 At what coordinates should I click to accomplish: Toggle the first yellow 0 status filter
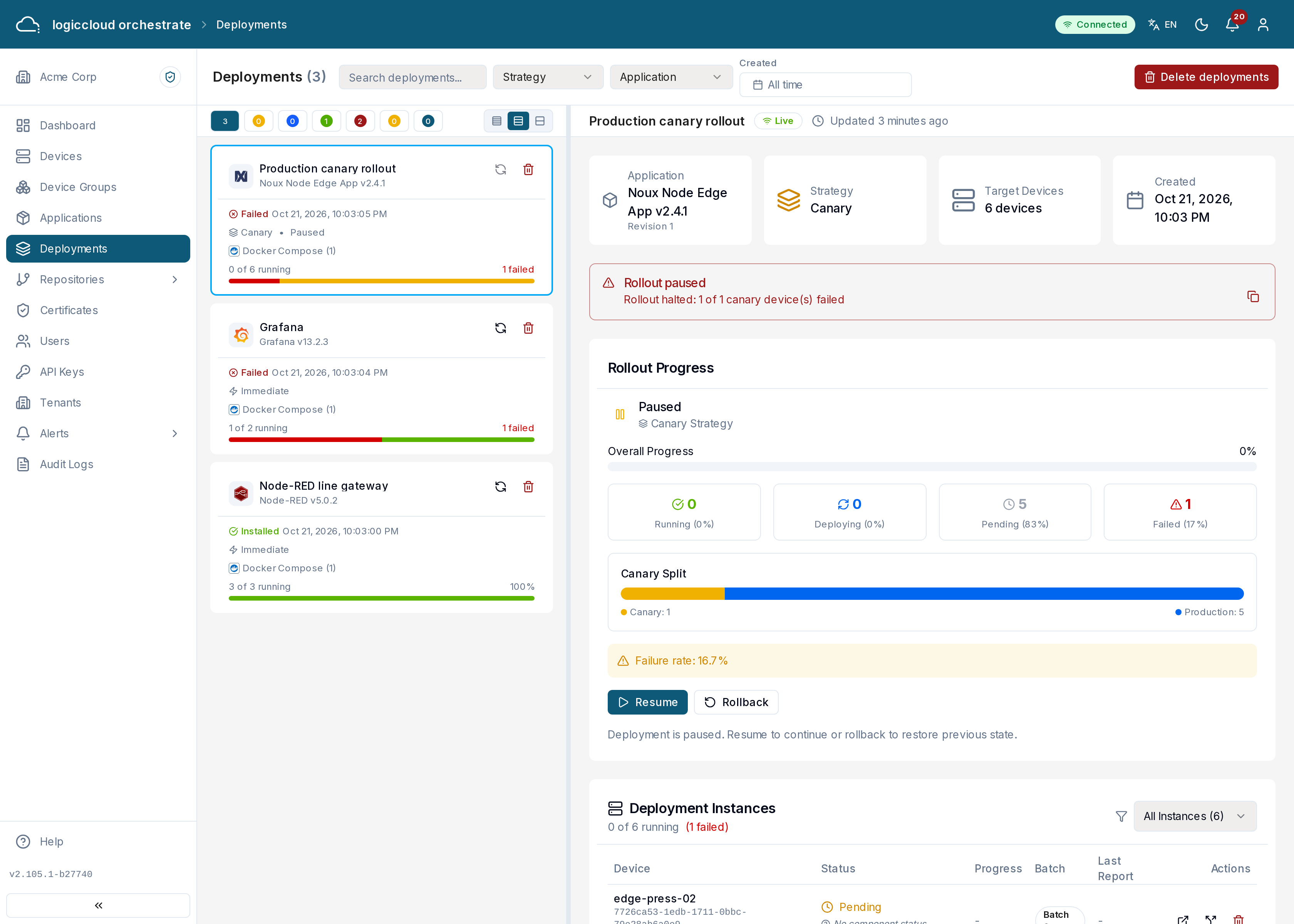point(258,121)
